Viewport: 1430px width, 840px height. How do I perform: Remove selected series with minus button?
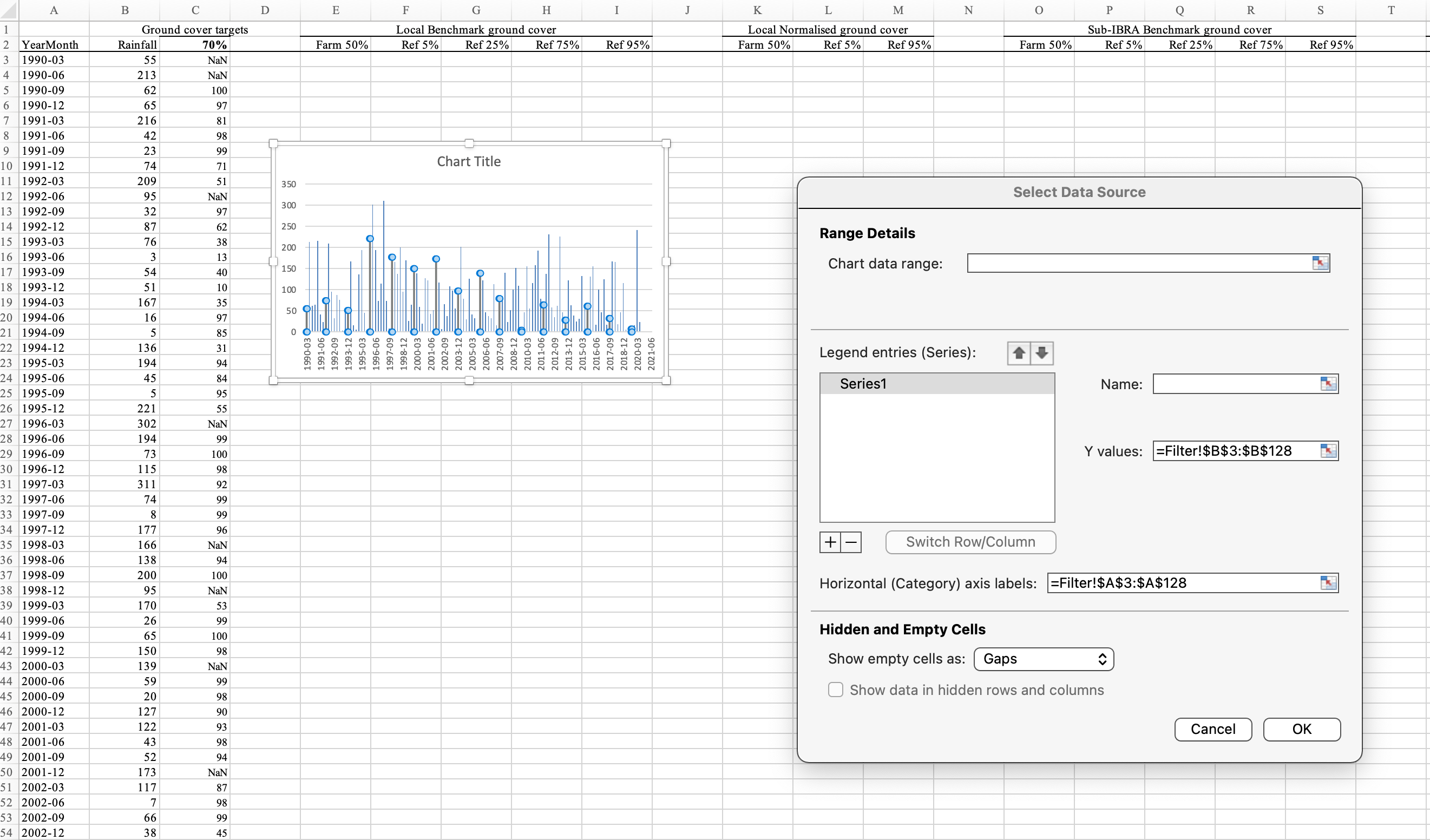(851, 542)
